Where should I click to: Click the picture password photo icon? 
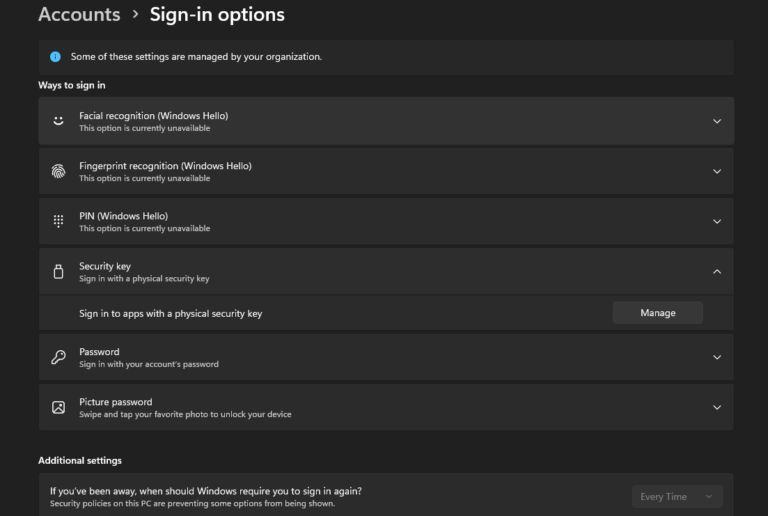point(58,407)
